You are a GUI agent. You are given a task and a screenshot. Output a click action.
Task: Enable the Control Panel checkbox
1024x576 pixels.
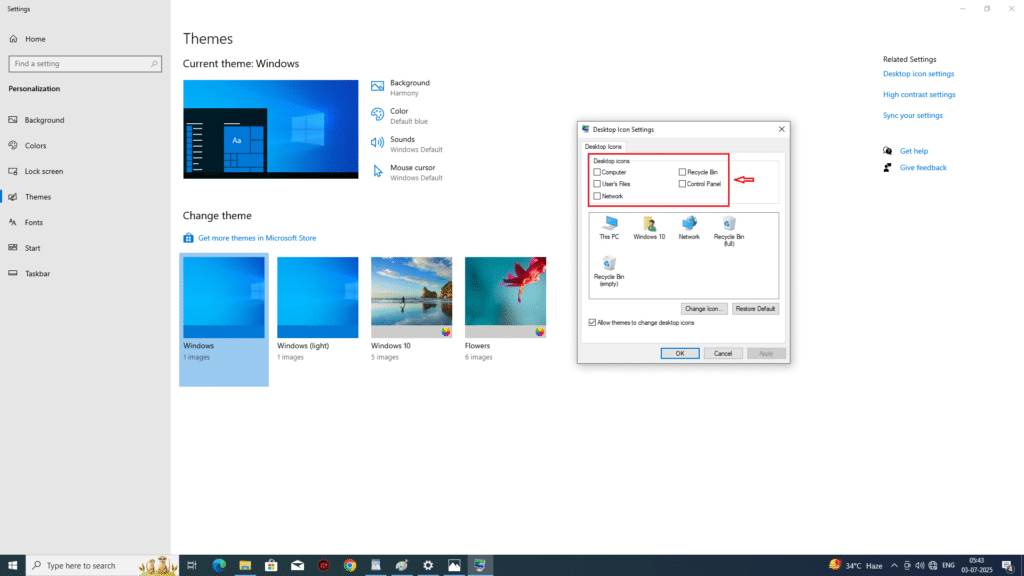pos(682,184)
